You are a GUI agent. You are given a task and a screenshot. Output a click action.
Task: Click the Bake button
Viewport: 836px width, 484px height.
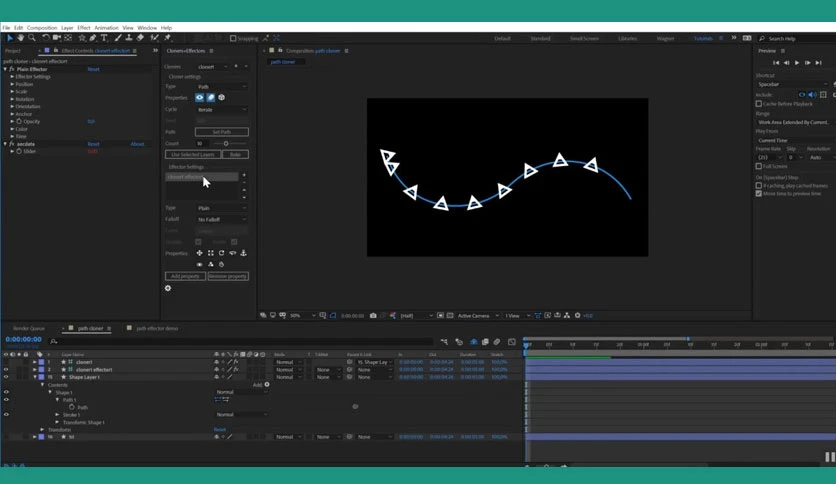pos(235,155)
